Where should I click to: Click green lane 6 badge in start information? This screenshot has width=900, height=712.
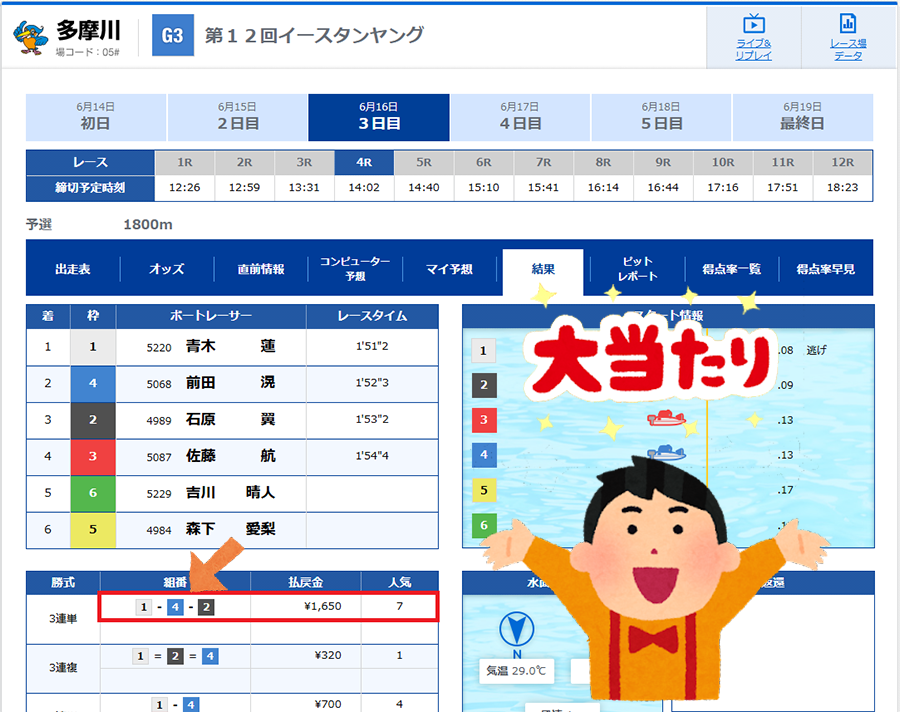pyautogui.click(x=483, y=525)
